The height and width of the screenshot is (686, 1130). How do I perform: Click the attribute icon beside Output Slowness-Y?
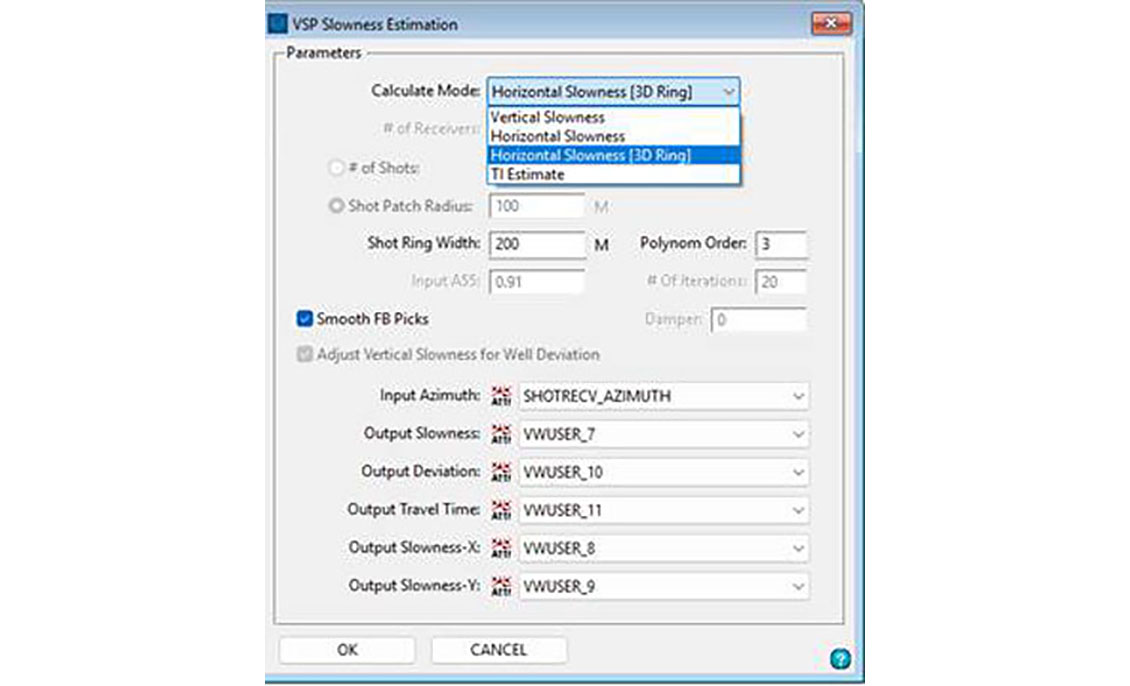[x=502, y=586]
